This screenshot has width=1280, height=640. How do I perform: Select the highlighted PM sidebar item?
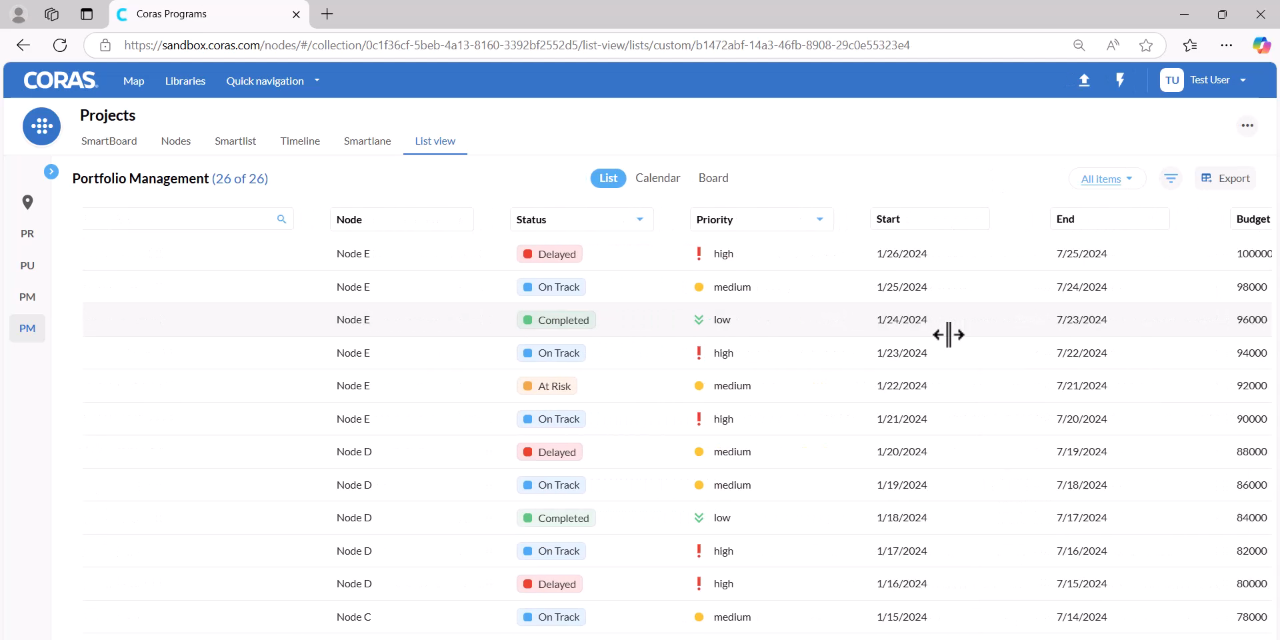coord(27,328)
